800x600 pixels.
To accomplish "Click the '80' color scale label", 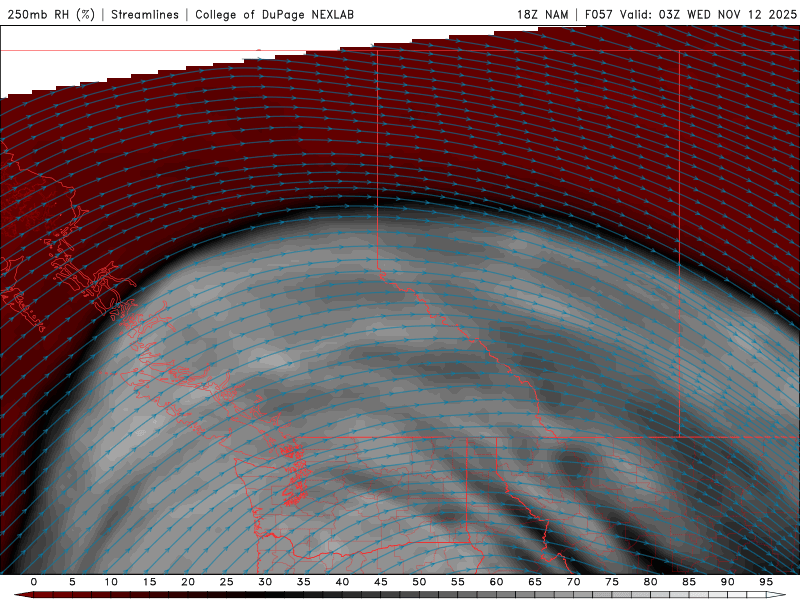I will [x=650, y=582].
